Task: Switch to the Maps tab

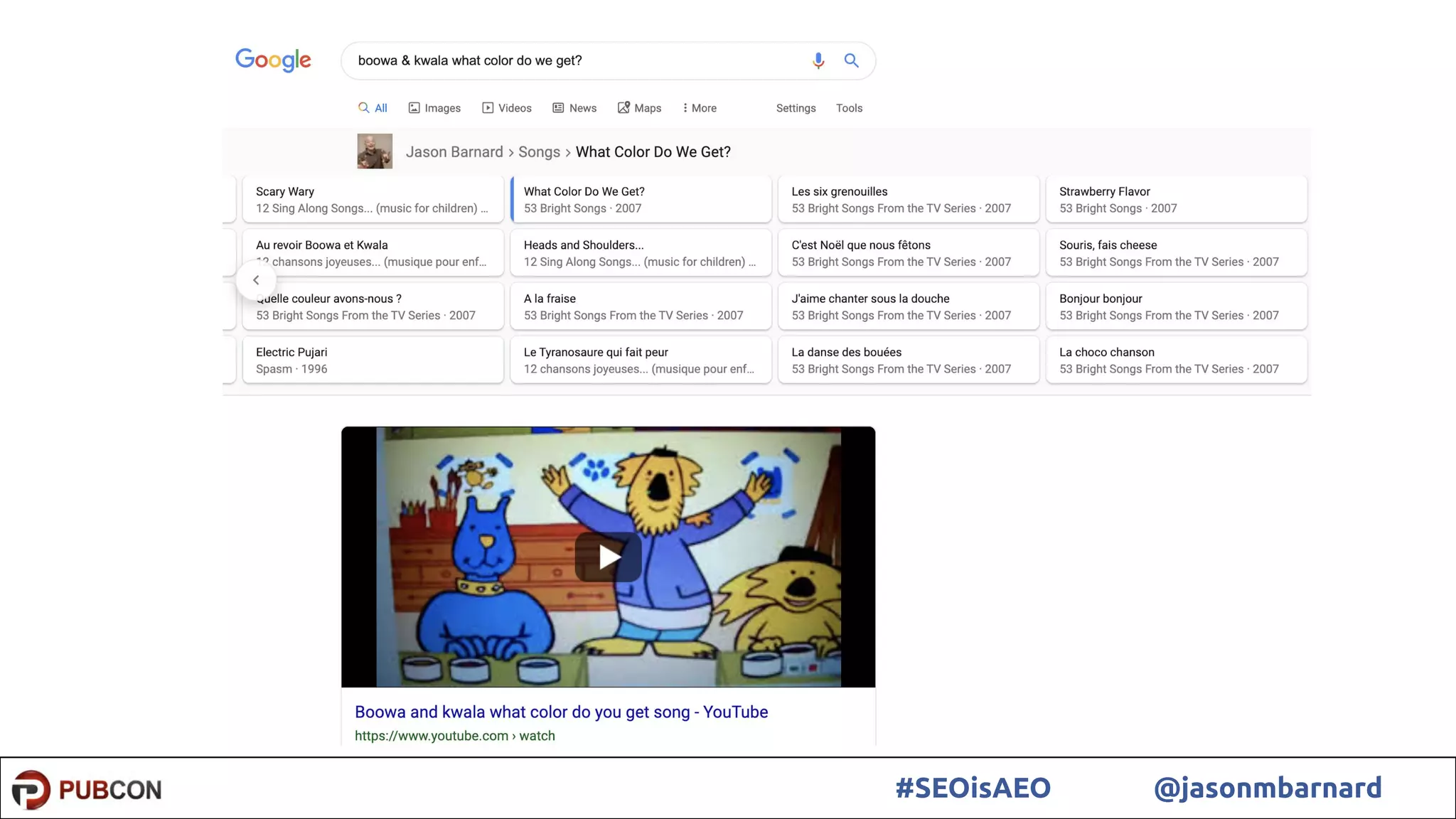Action: (x=639, y=108)
